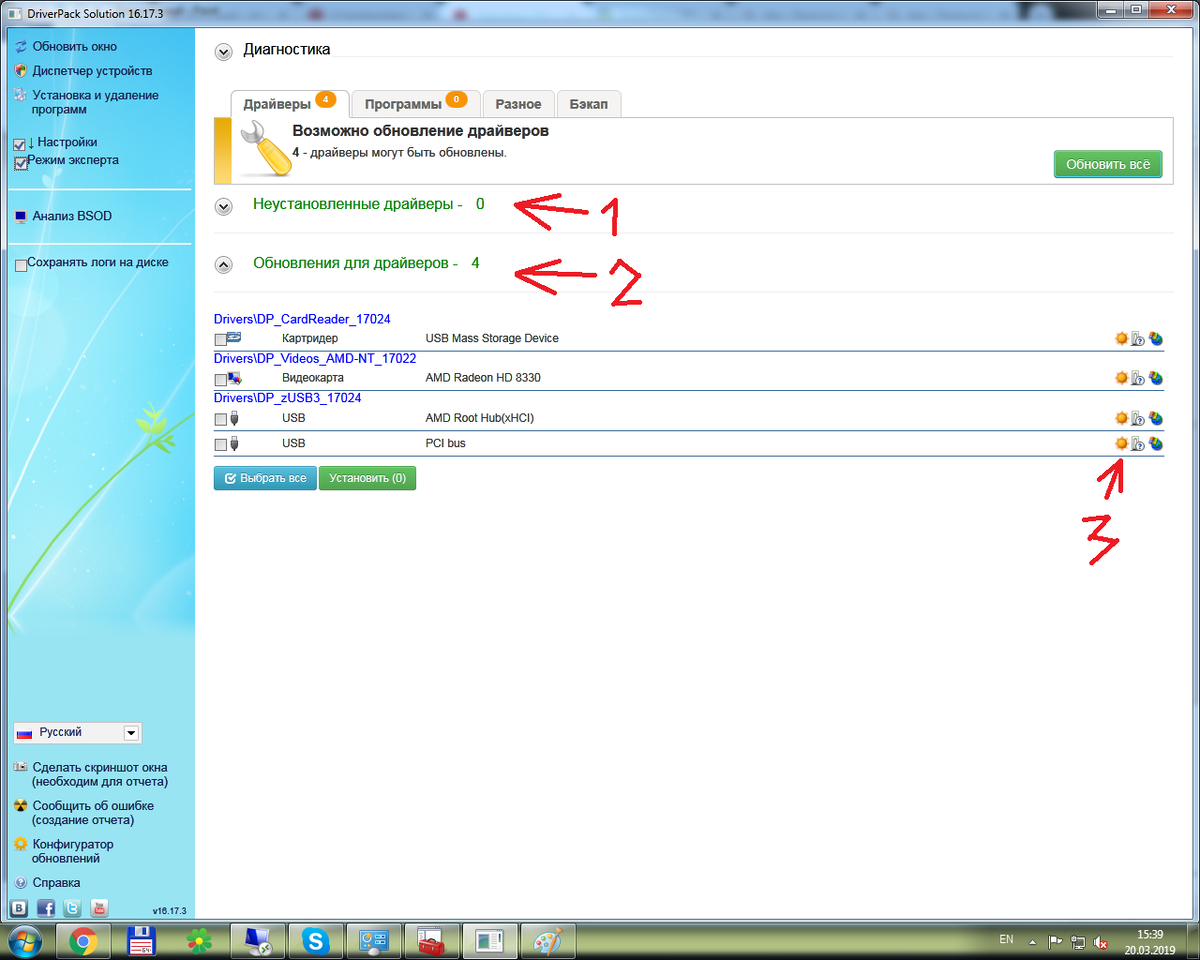Click muted volume icon in system tray
1200x960 pixels.
1101,941
